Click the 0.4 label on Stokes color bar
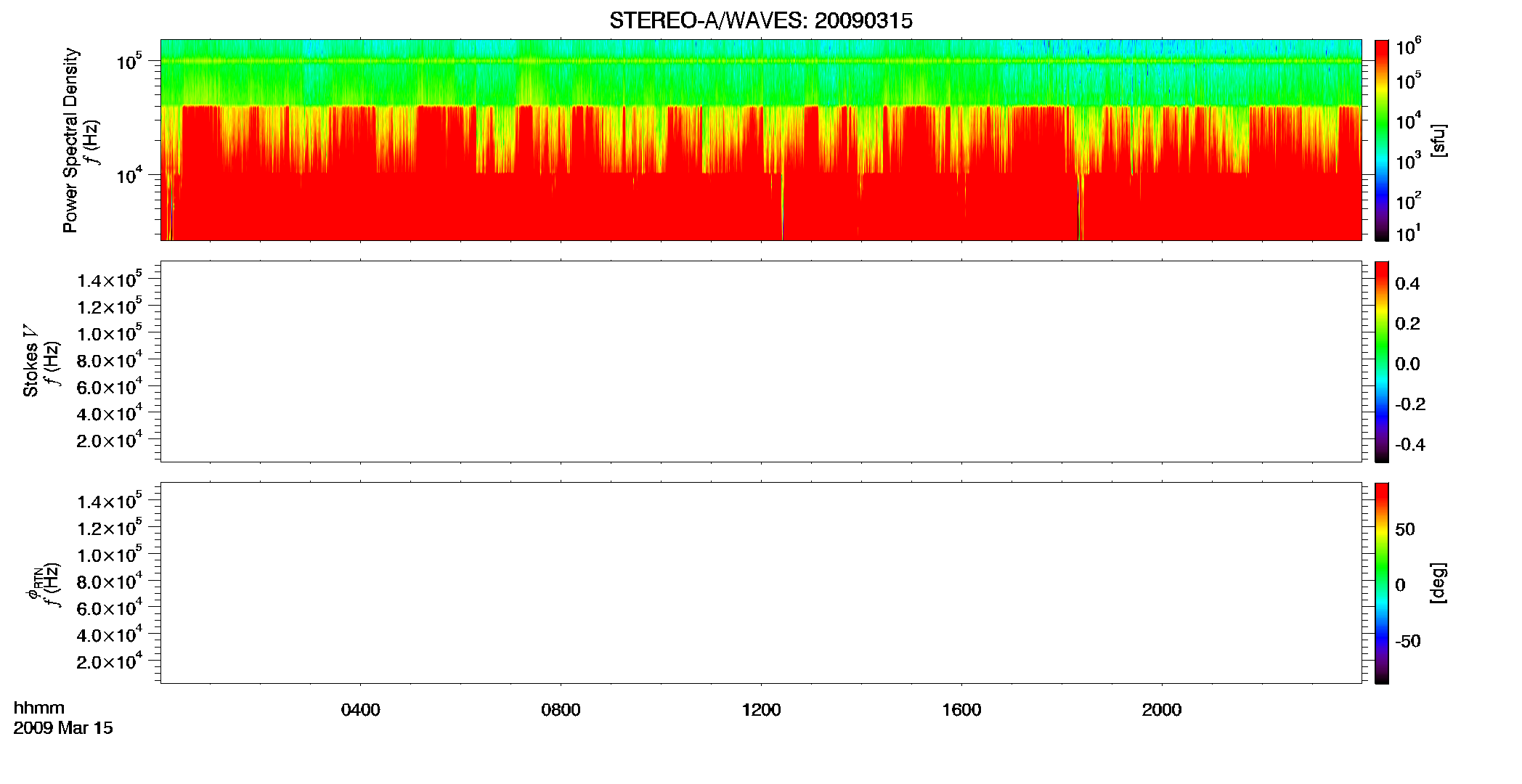This screenshot has width=1522, height=784. (1407, 284)
